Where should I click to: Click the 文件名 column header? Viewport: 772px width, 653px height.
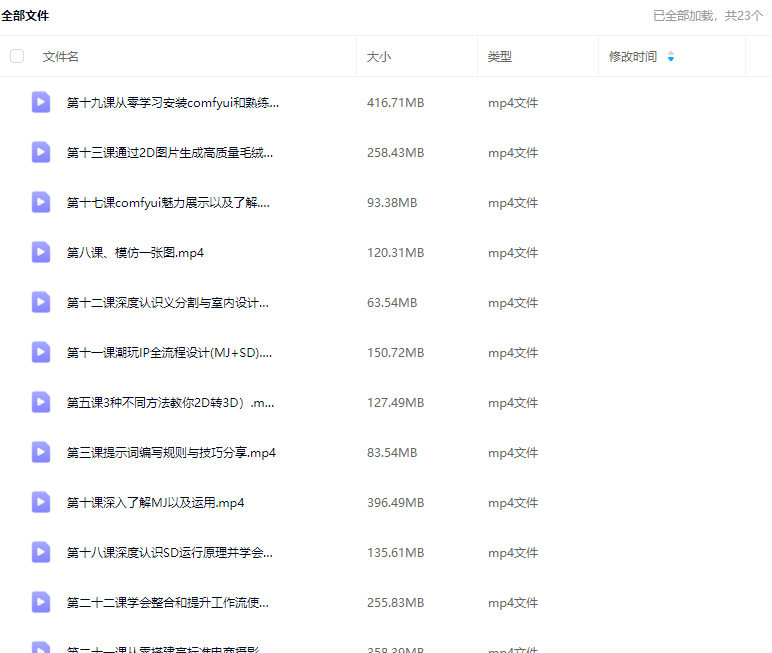click(x=61, y=57)
